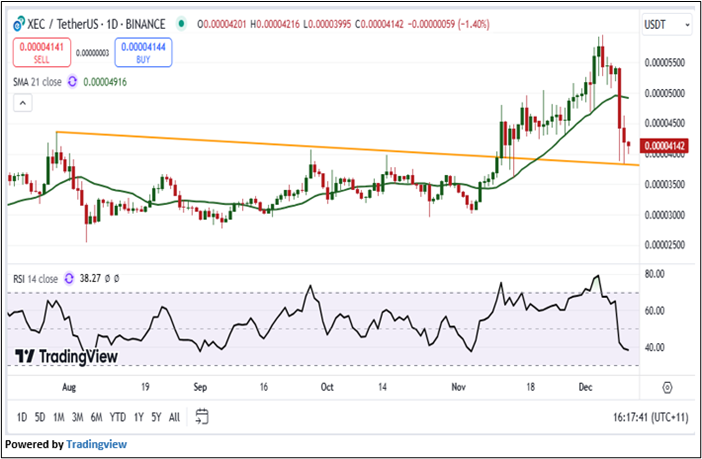Viewport: 702px width, 459px height.
Task: Click the Sep date axis label
Action: coord(200,387)
